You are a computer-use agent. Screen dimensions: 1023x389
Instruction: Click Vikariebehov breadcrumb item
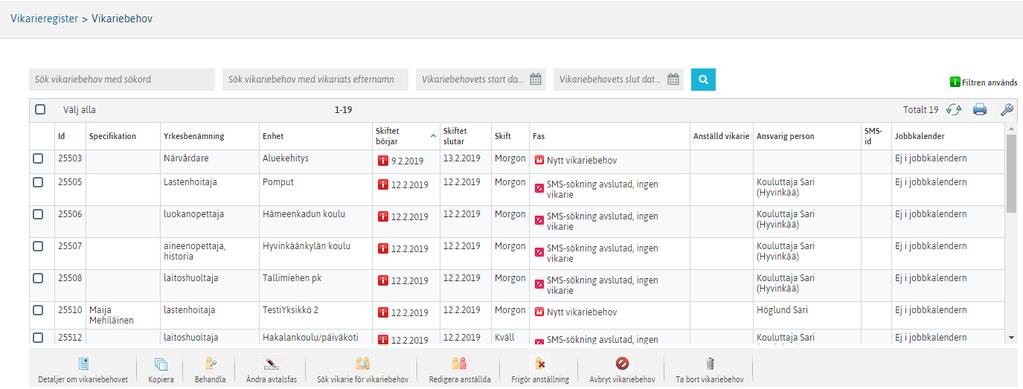click(122, 19)
